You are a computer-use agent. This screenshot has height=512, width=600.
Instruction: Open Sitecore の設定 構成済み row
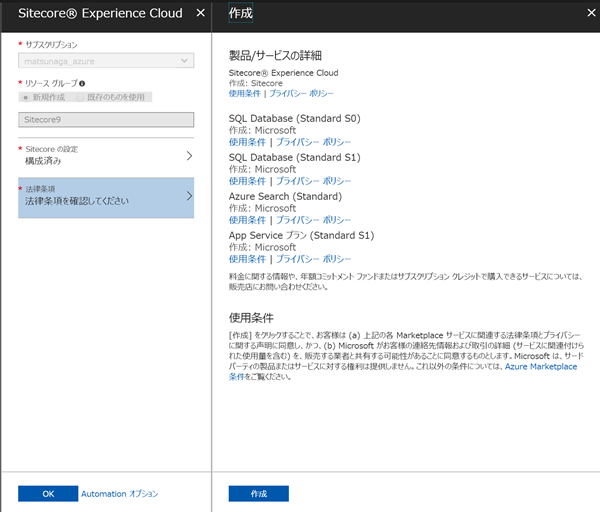pos(106,155)
